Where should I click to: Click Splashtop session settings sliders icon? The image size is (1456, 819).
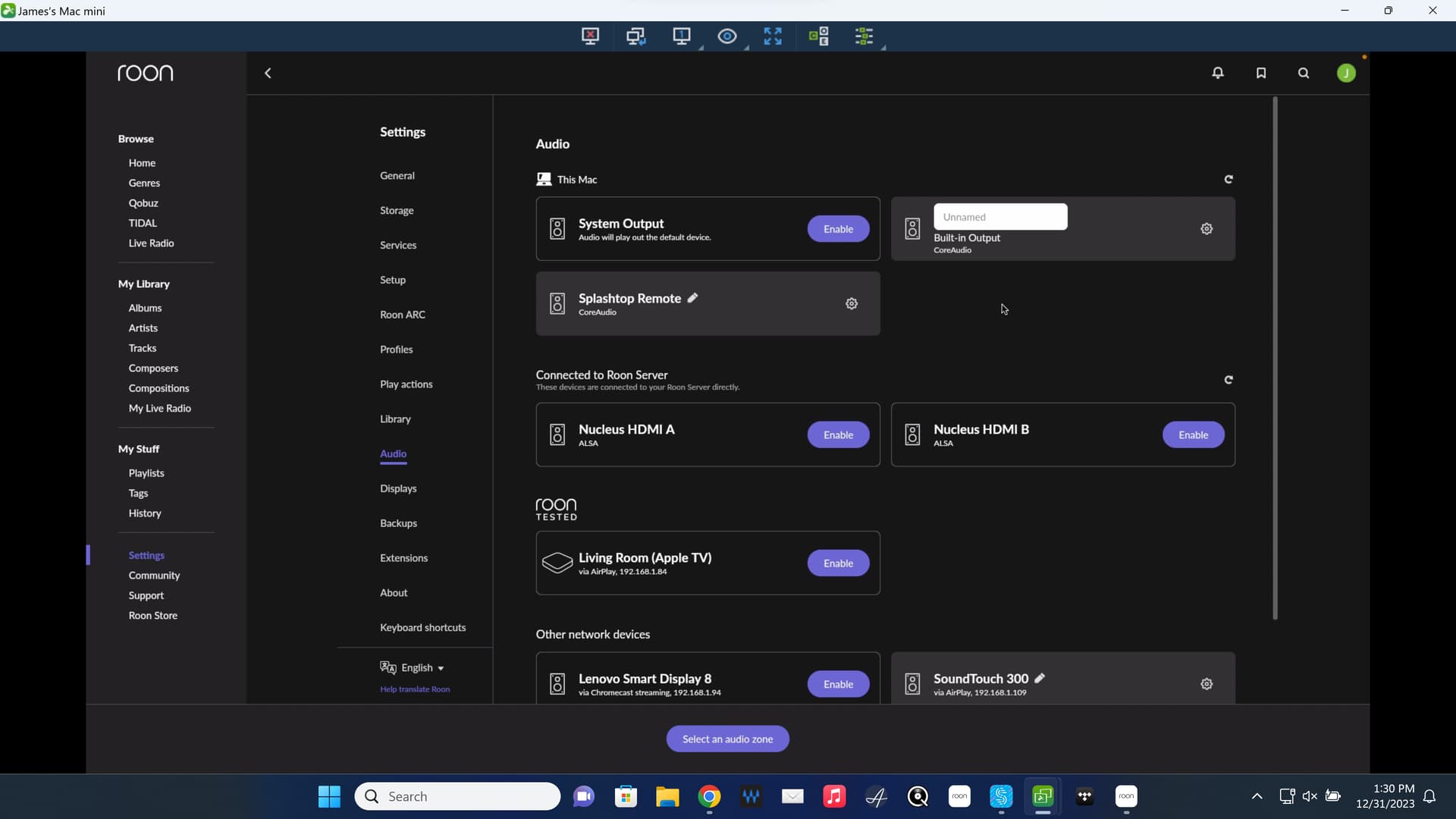(864, 36)
